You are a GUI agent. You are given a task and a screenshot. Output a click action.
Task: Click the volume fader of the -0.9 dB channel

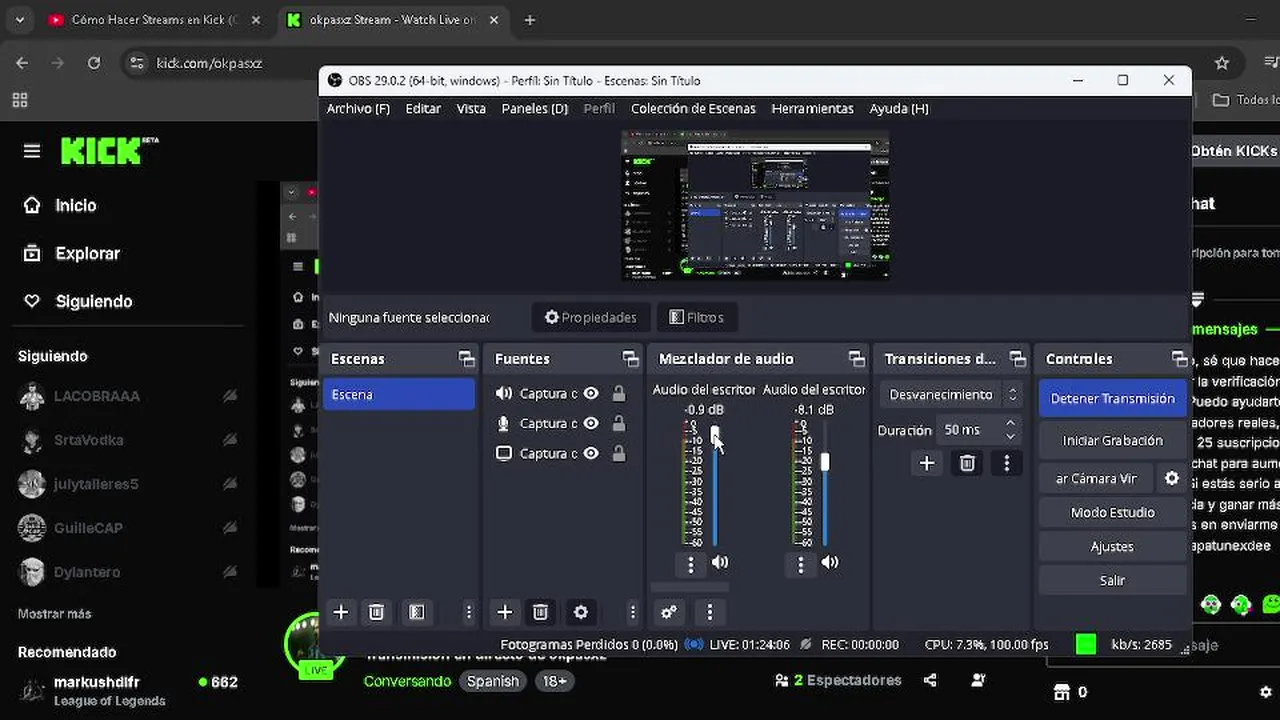pyautogui.click(x=715, y=433)
